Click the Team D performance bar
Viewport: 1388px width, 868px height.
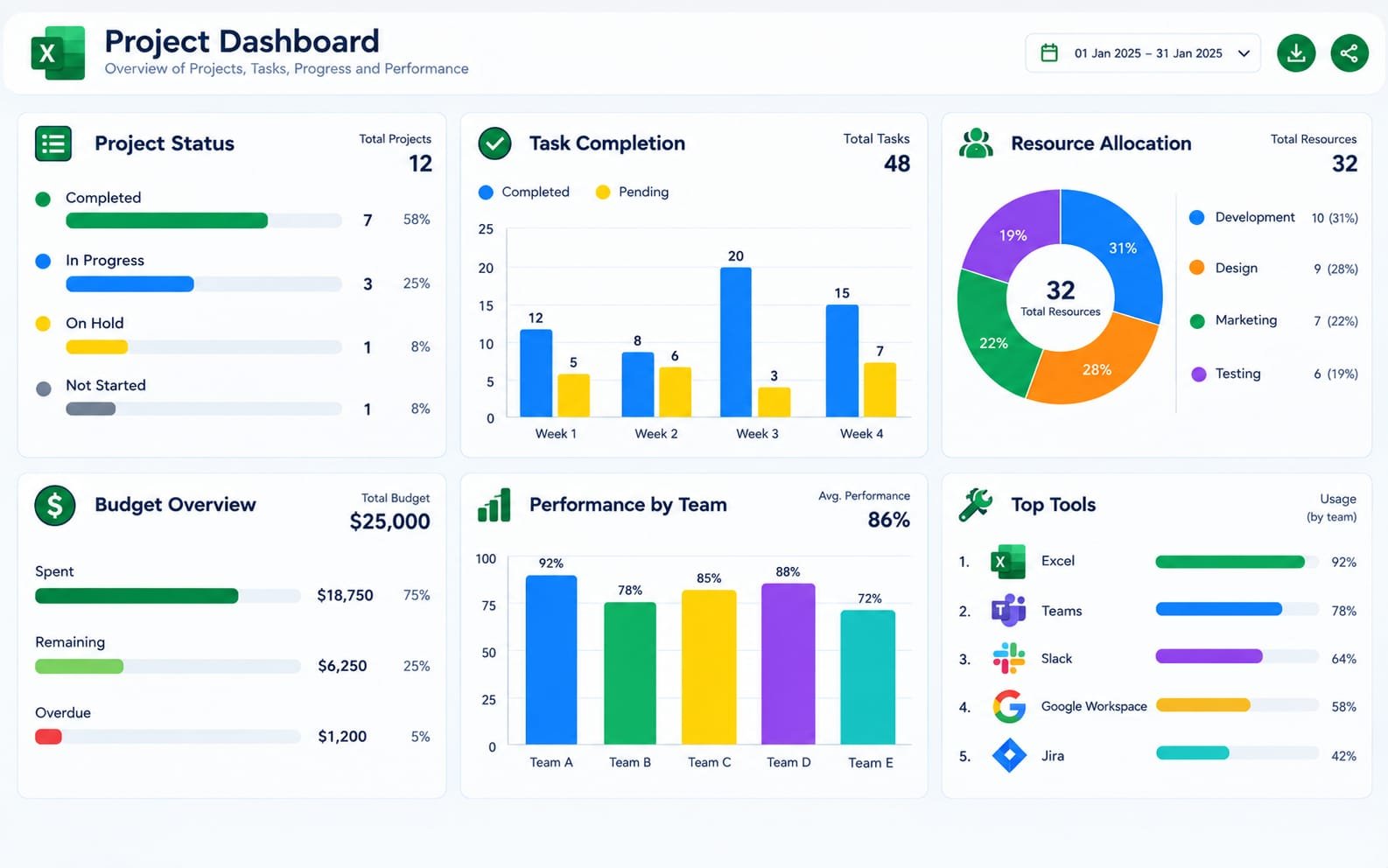pos(788,664)
